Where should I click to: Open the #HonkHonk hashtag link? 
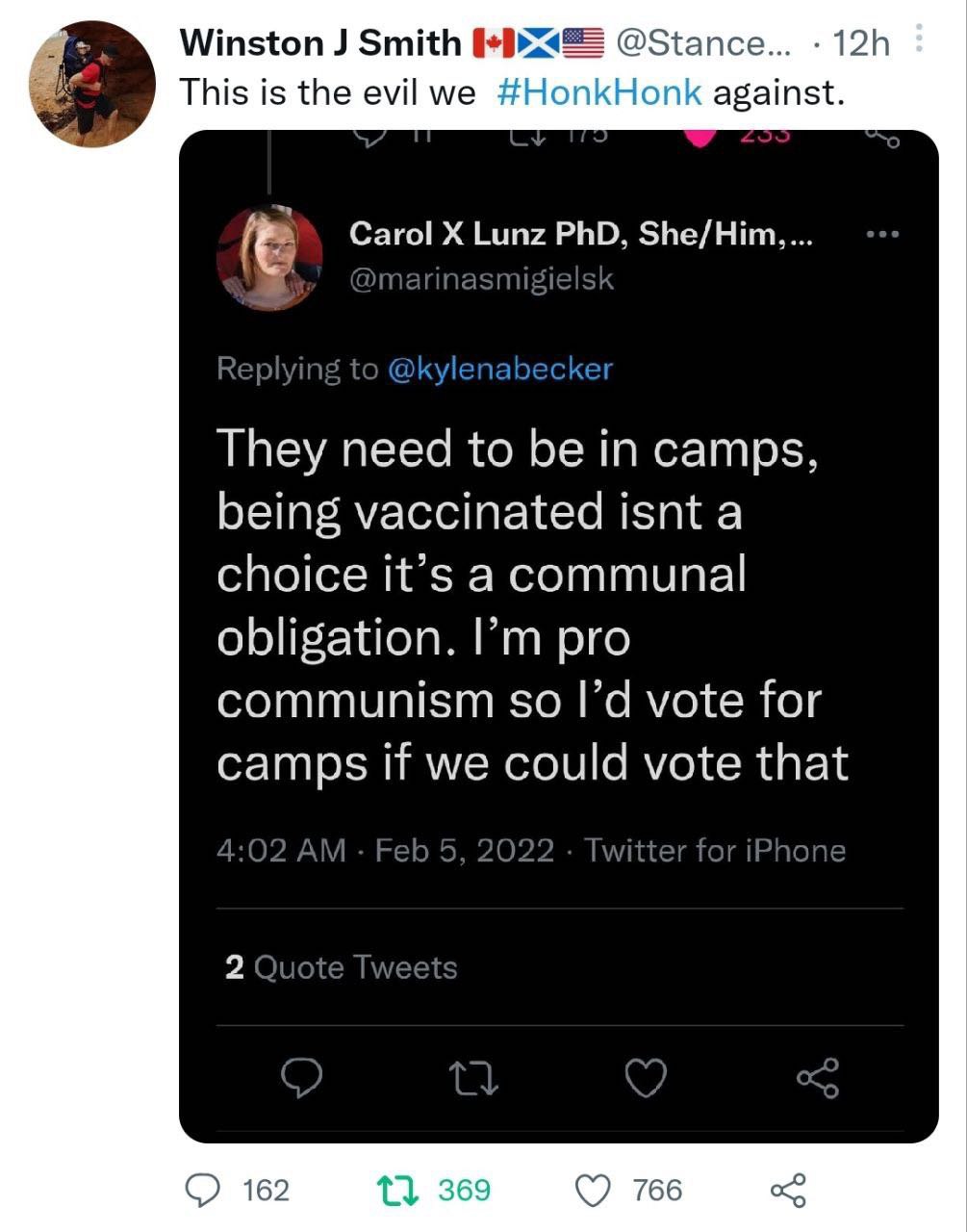click(599, 92)
